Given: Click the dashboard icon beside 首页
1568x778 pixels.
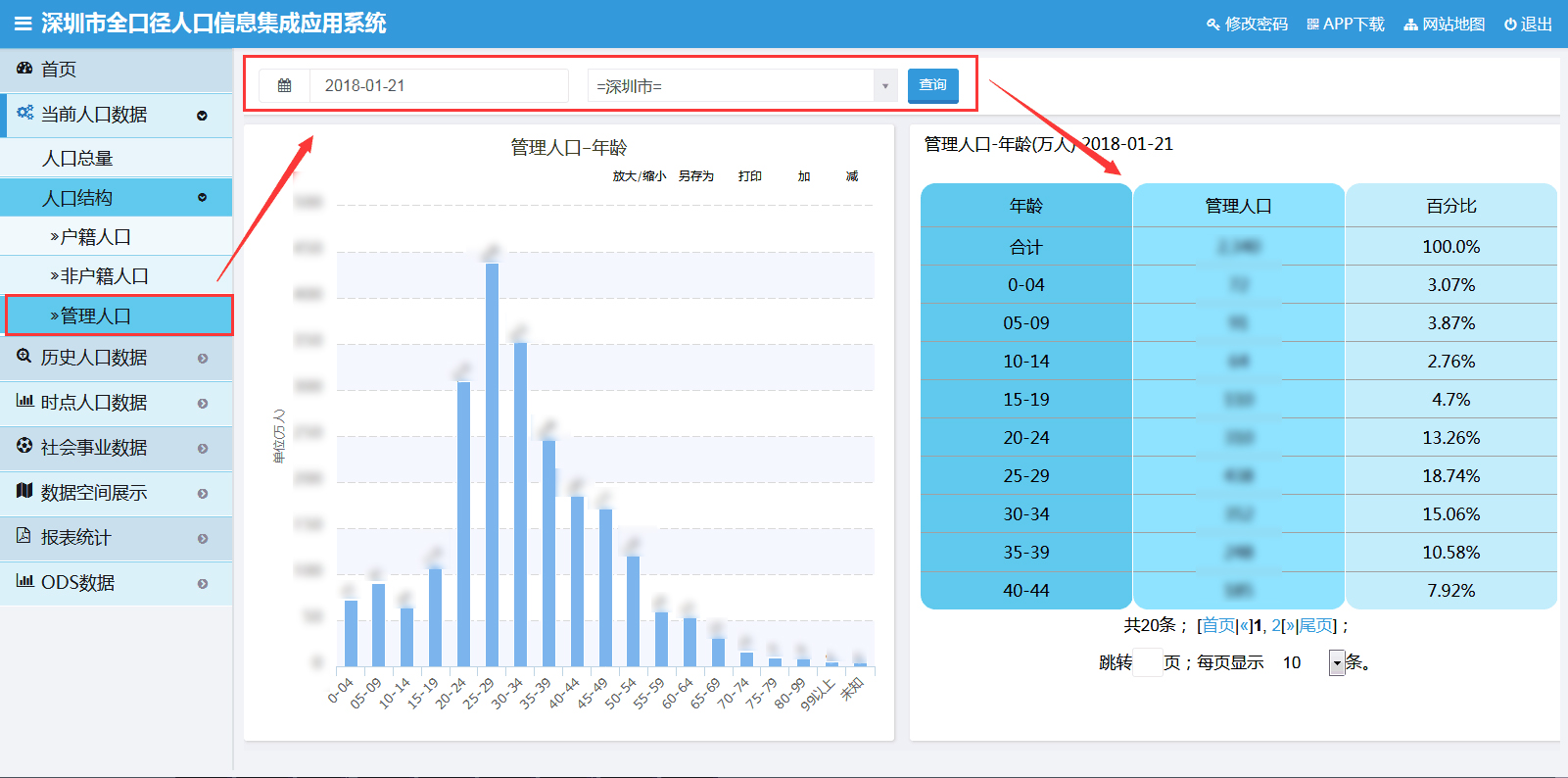Looking at the screenshot, I should pyautogui.click(x=24, y=69).
